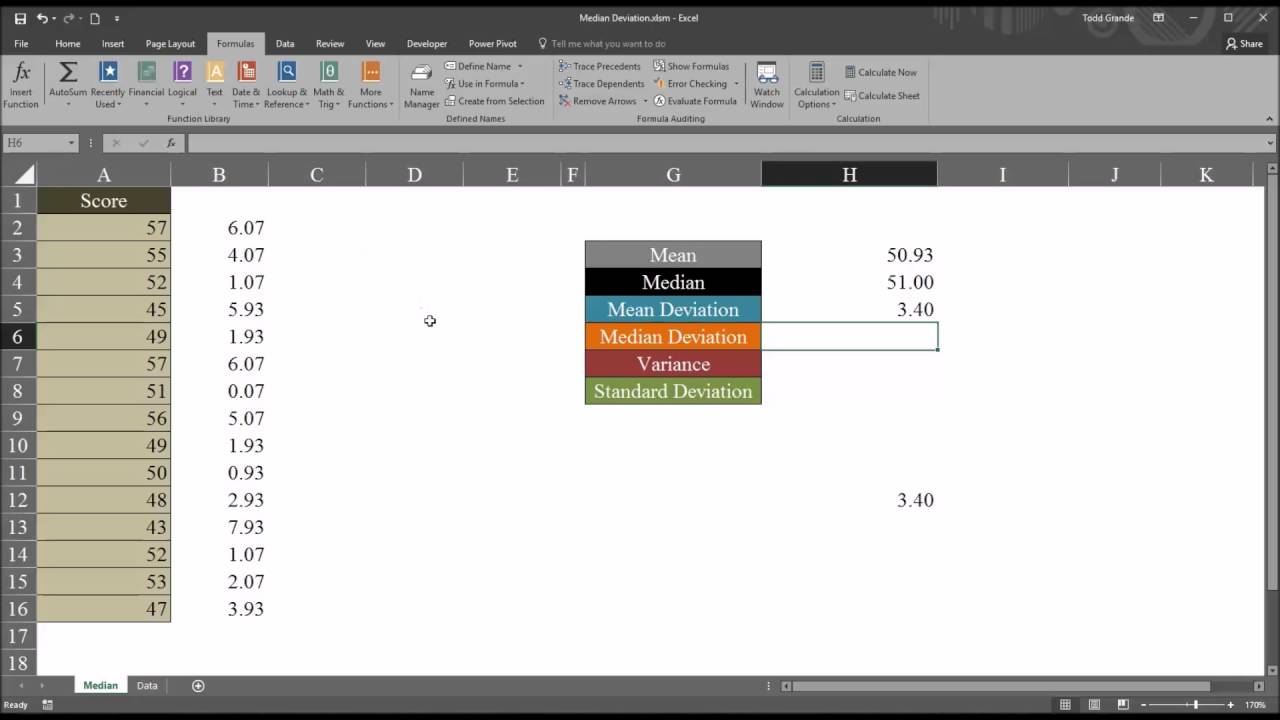The image size is (1280, 720).
Task: Select the Median Deviation label cell
Action: click(673, 337)
